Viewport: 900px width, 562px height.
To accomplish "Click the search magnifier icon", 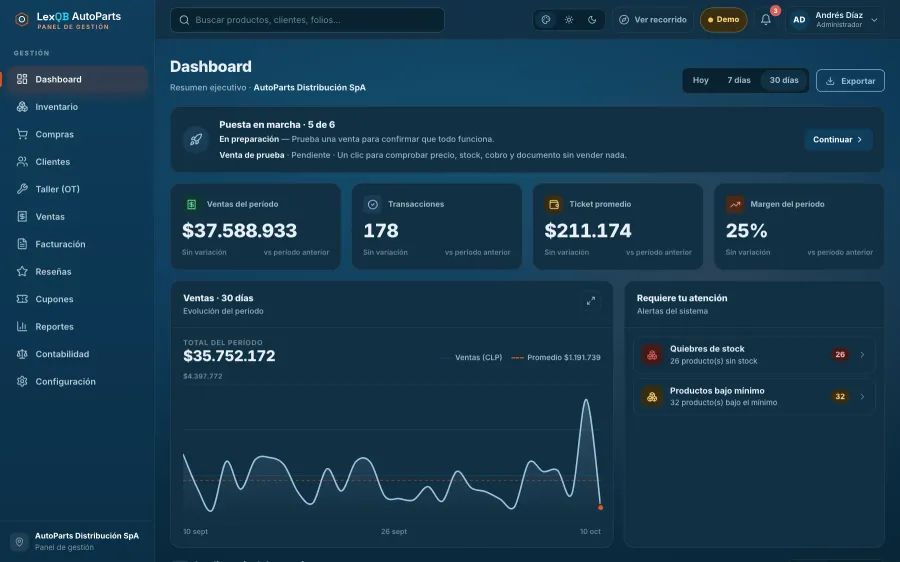I will click(184, 20).
